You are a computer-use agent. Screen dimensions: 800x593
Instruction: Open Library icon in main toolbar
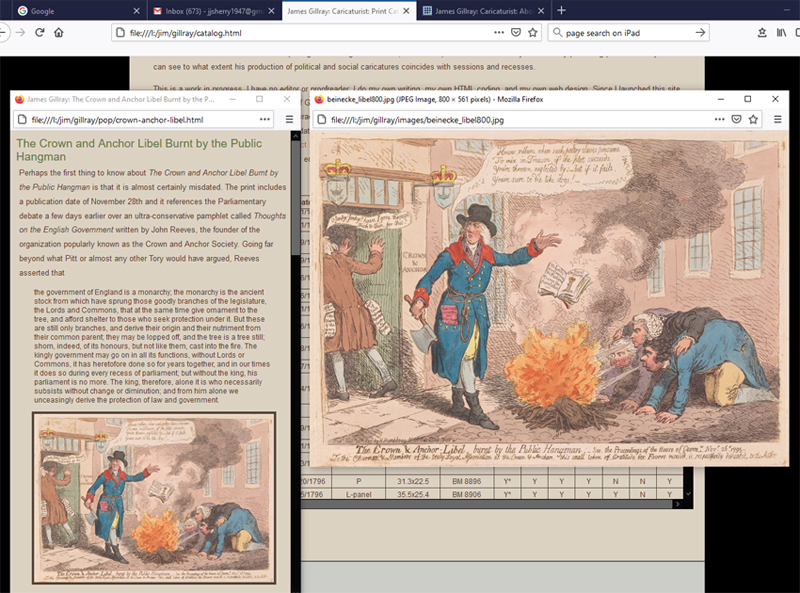click(780, 32)
